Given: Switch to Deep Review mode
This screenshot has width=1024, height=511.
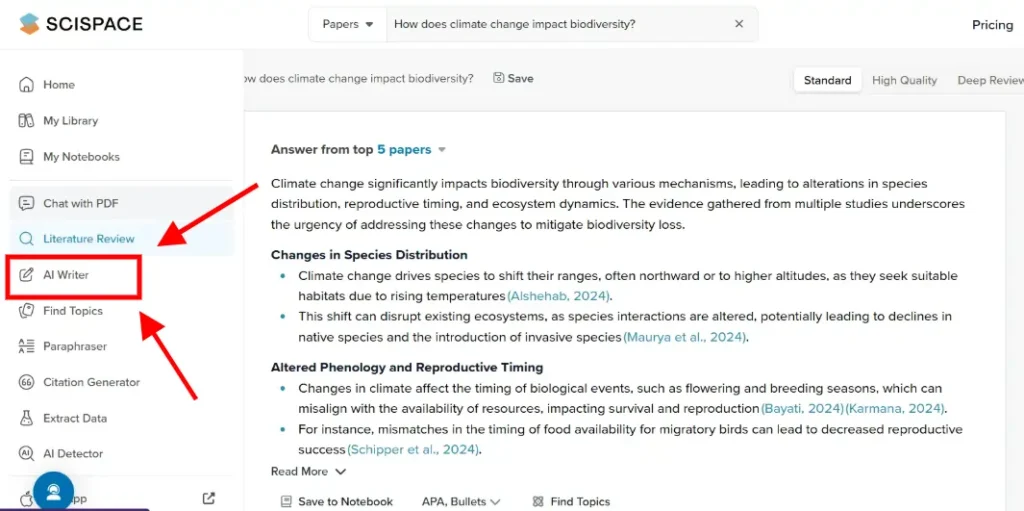Looking at the screenshot, I should pyautogui.click(x=989, y=80).
